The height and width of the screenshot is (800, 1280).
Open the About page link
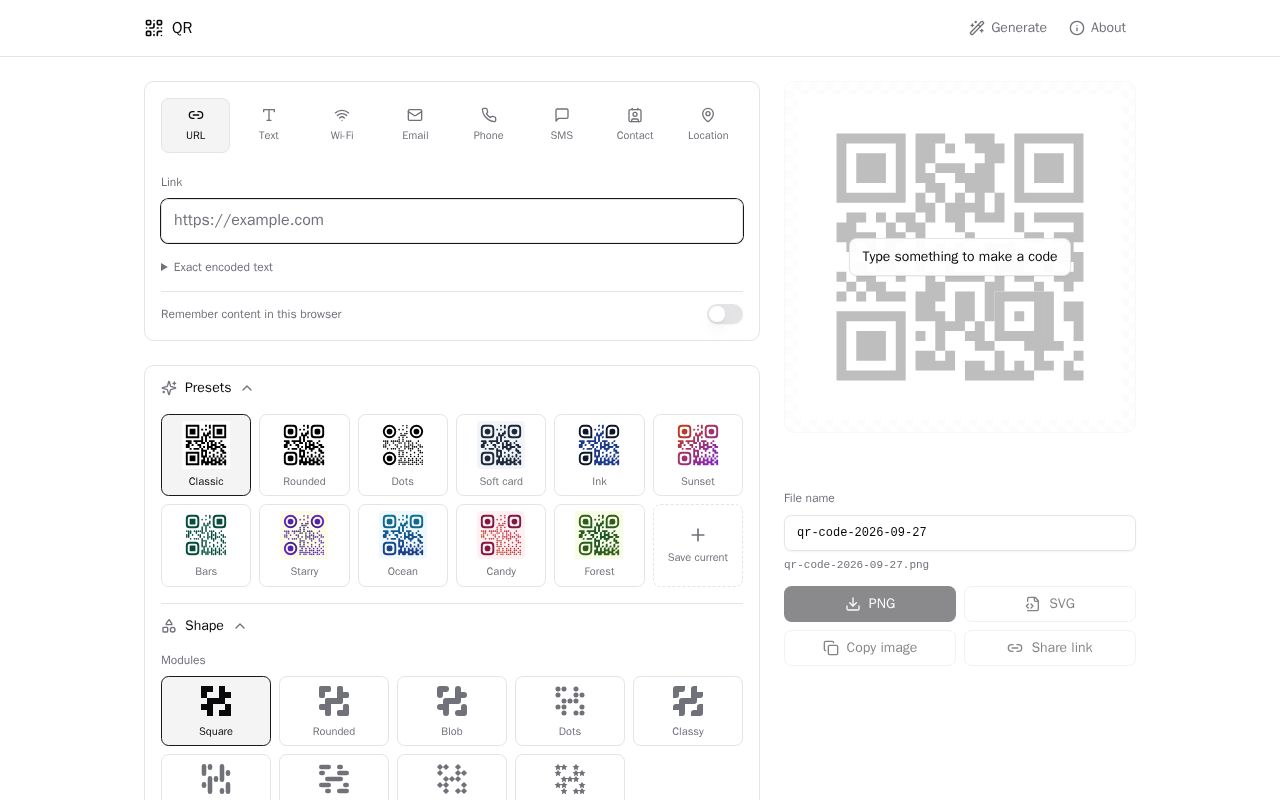click(x=1097, y=28)
